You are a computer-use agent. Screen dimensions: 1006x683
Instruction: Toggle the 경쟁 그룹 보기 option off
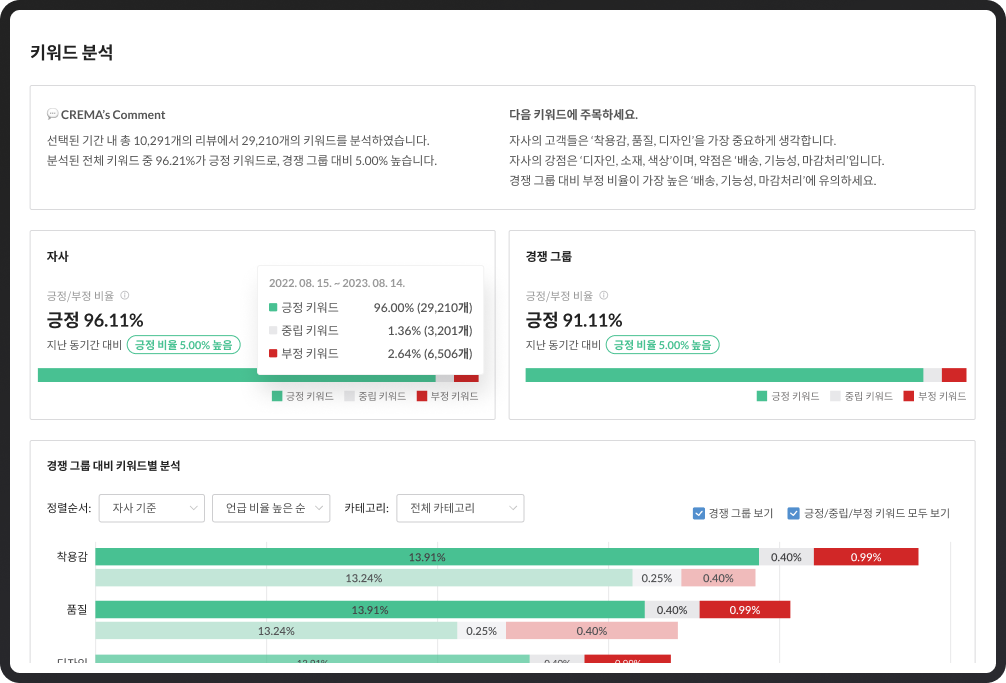coord(698,513)
